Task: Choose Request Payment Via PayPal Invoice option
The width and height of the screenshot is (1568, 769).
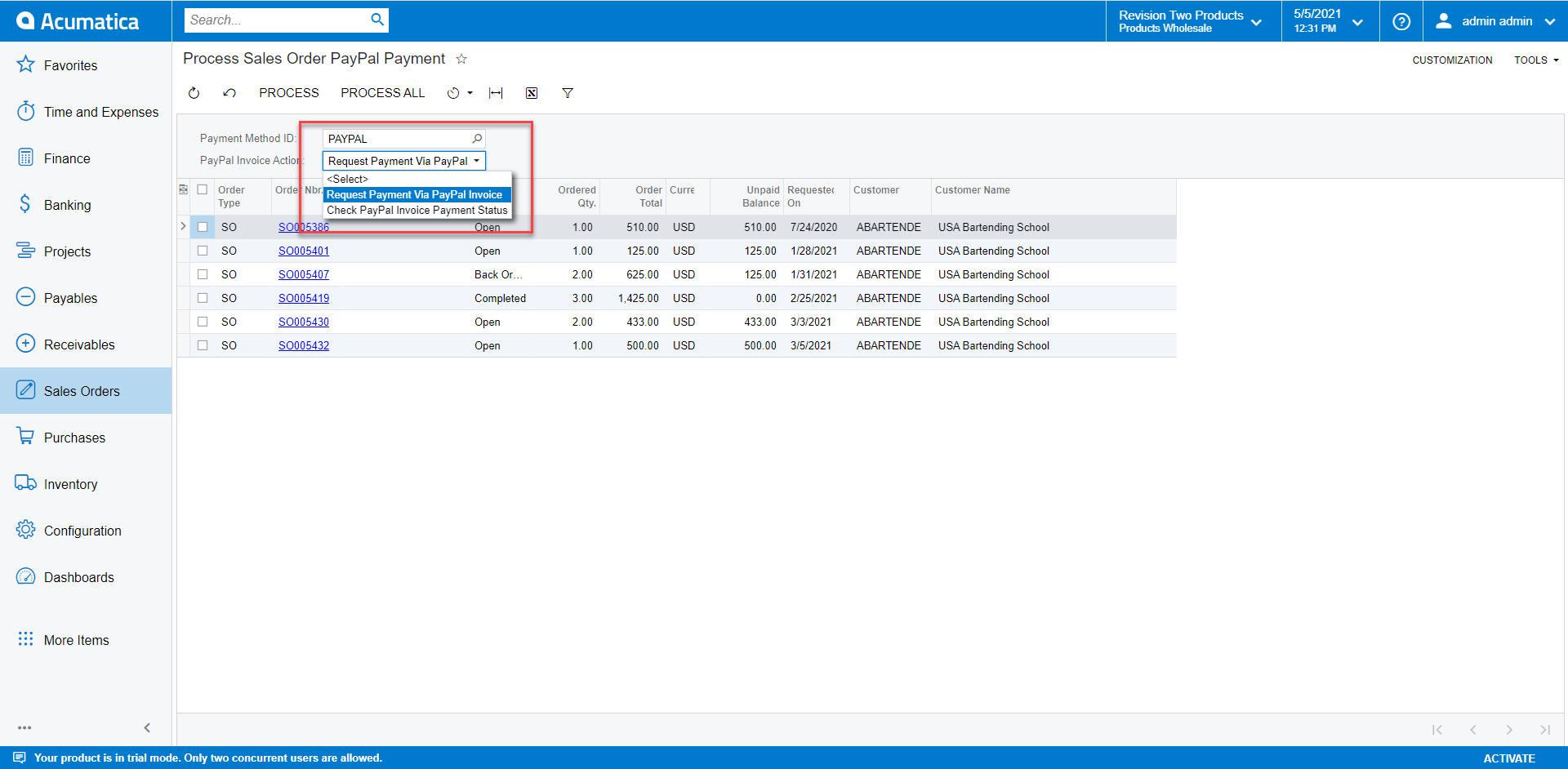Action: tap(418, 194)
